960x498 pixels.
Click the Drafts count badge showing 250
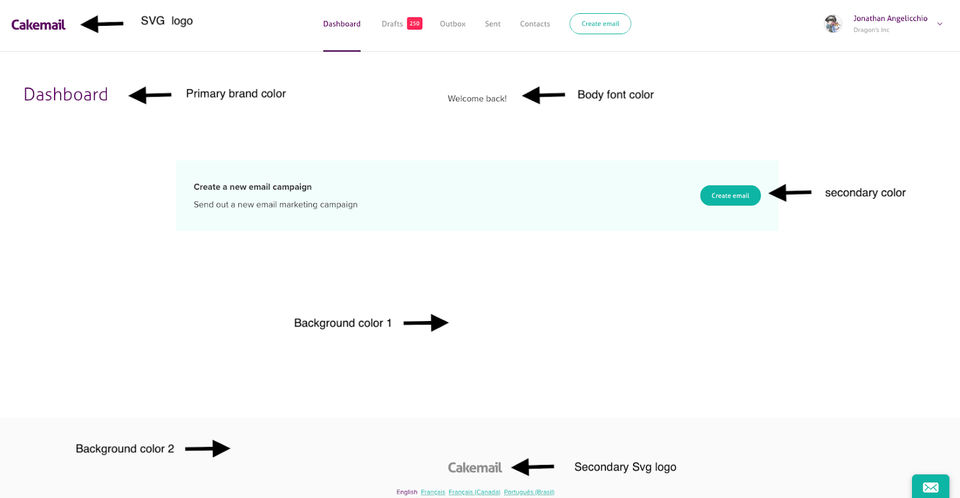coord(414,23)
